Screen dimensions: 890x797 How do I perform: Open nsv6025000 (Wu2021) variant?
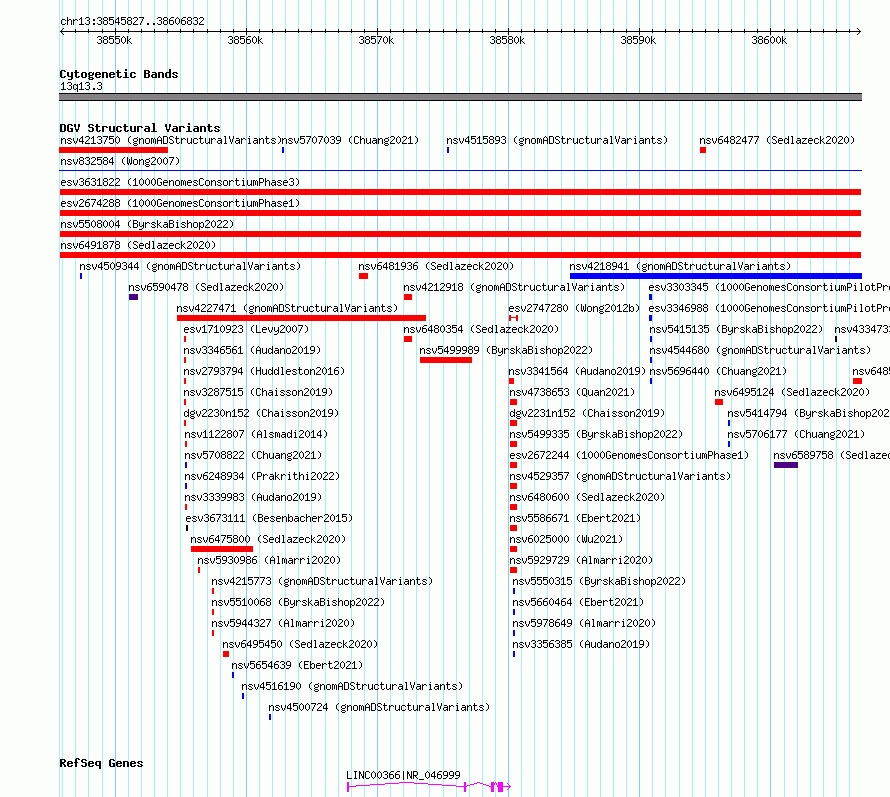pos(566,539)
